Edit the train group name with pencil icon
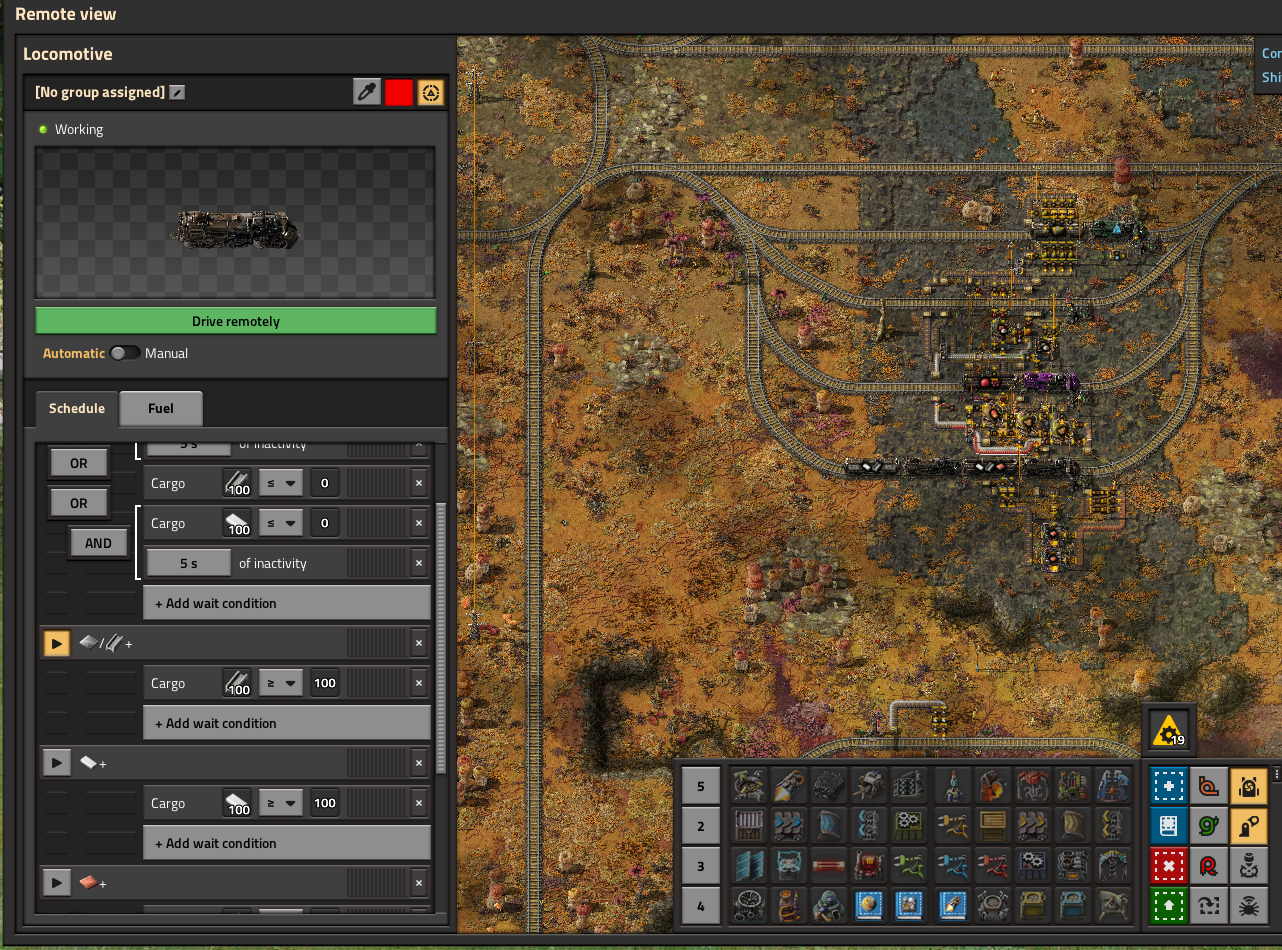The image size is (1282, 950). (x=177, y=92)
